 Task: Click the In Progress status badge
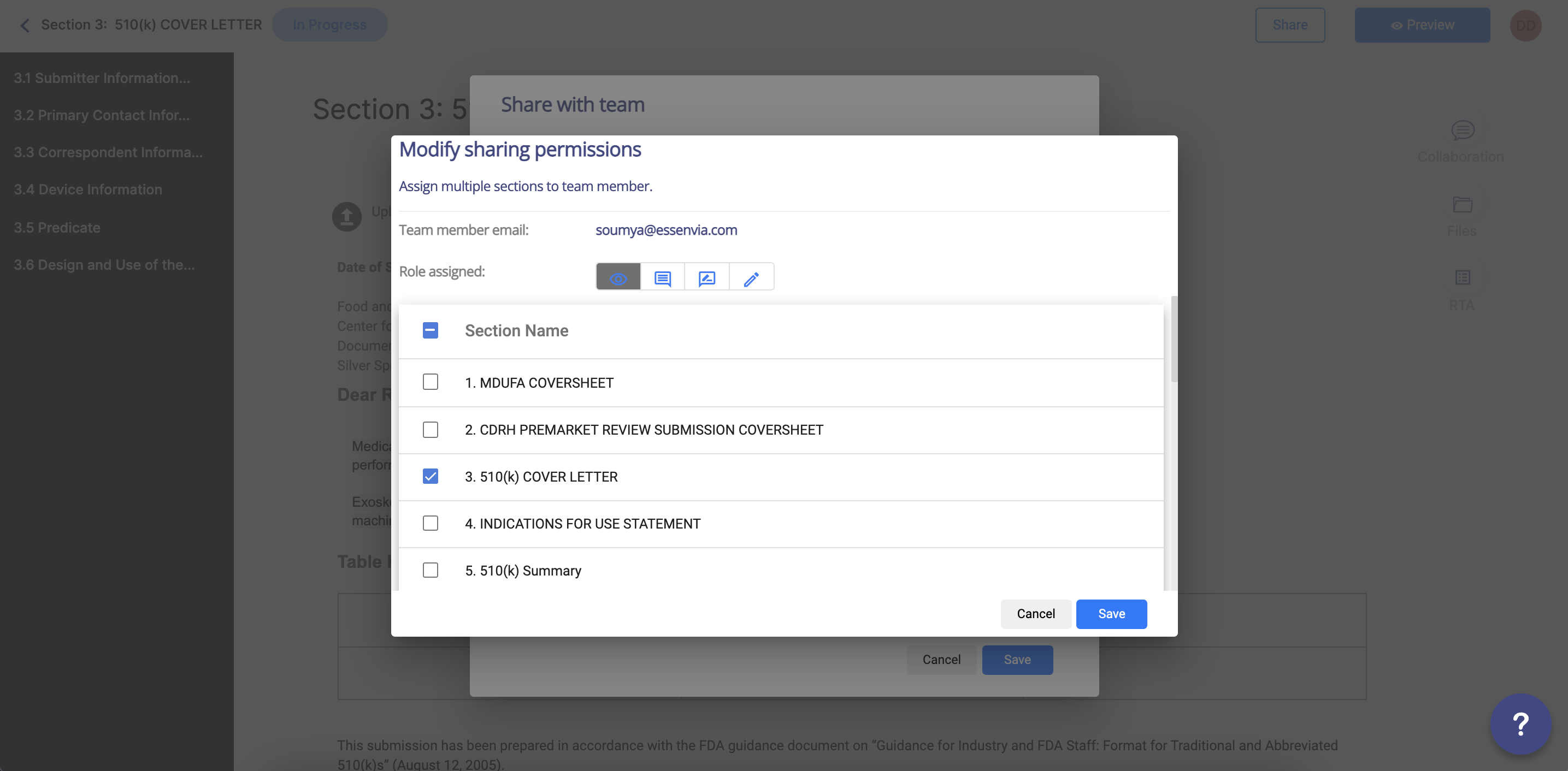click(329, 25)
